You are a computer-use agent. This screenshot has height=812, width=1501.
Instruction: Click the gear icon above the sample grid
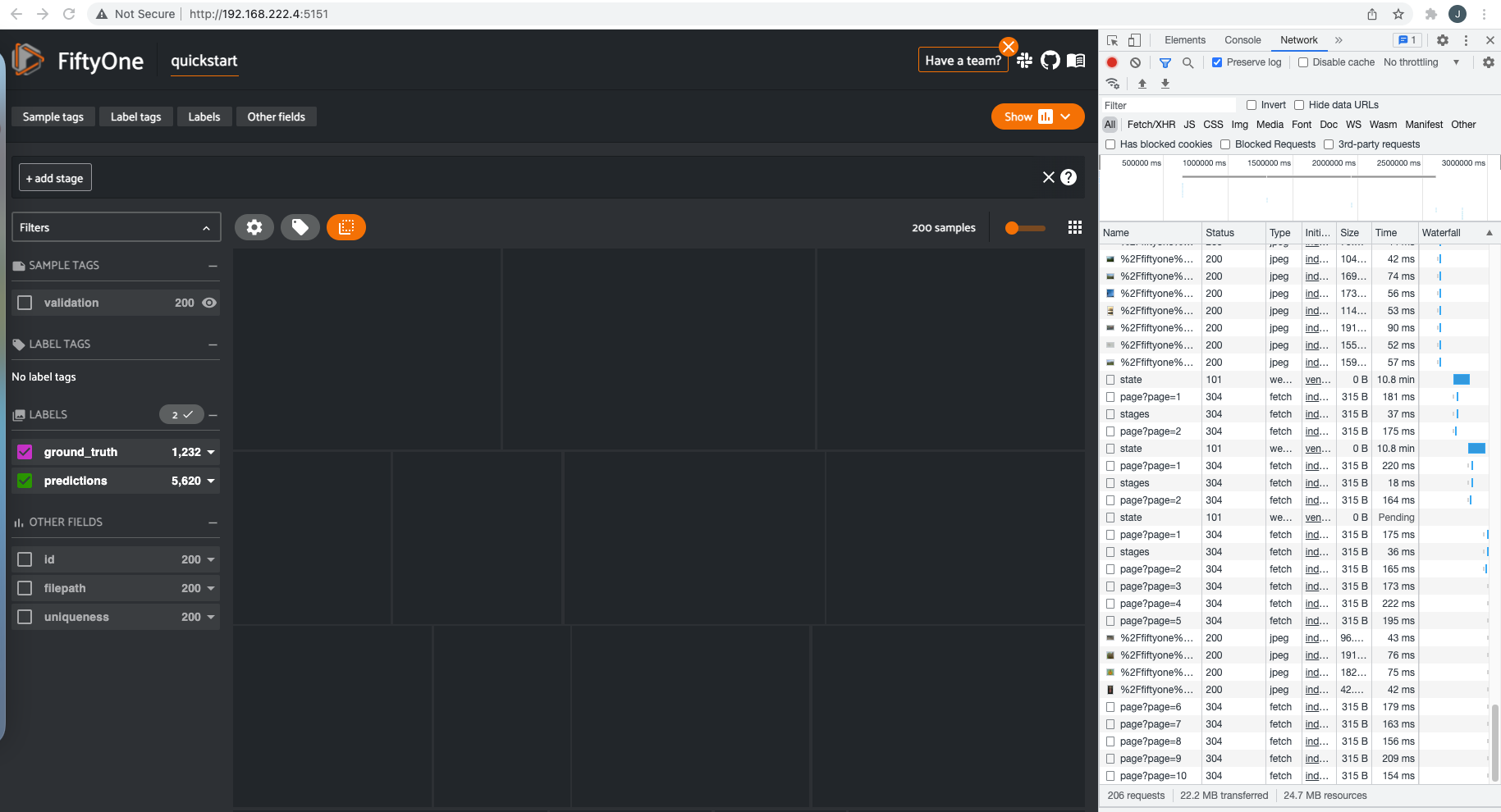254,227
